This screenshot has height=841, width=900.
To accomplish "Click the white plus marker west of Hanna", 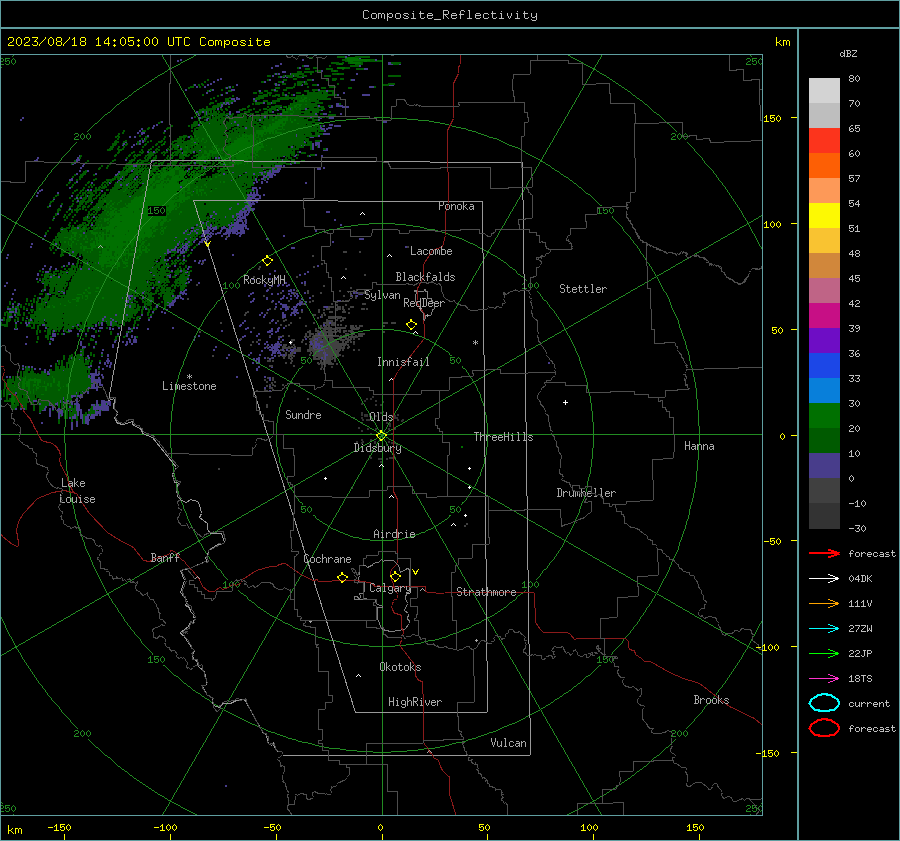I will click(565, 402).
